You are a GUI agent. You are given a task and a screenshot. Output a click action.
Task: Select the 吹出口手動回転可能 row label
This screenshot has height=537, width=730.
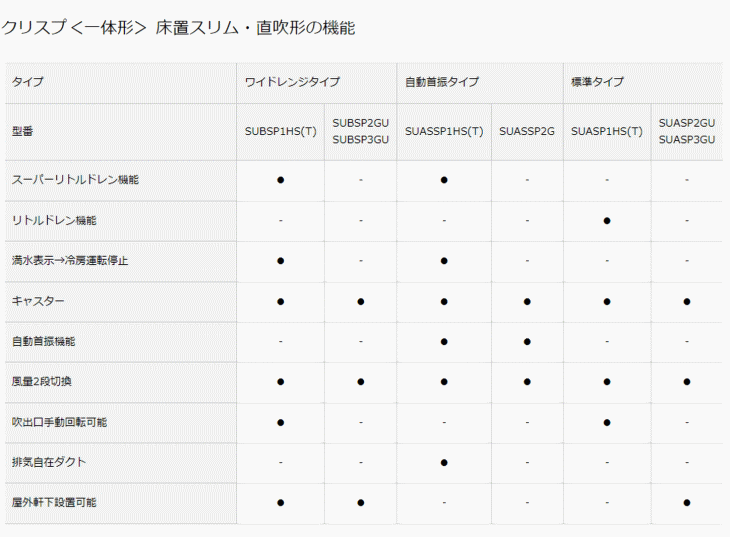[59, 422]
